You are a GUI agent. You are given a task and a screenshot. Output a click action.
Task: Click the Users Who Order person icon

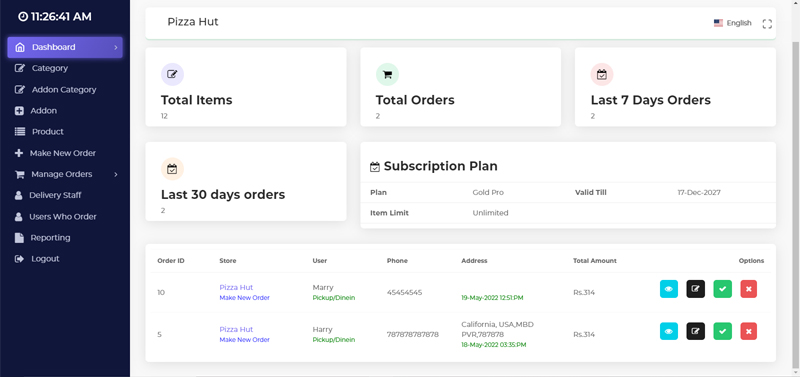pyautogui.click(x=19, y=217)
